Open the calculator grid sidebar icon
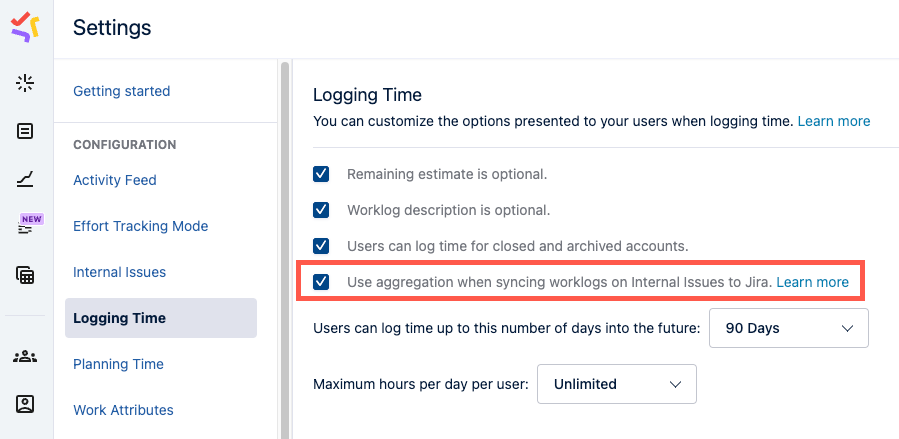Image resolution: width=899 pixels, height=439 pixels. click(x=25, y=275)
